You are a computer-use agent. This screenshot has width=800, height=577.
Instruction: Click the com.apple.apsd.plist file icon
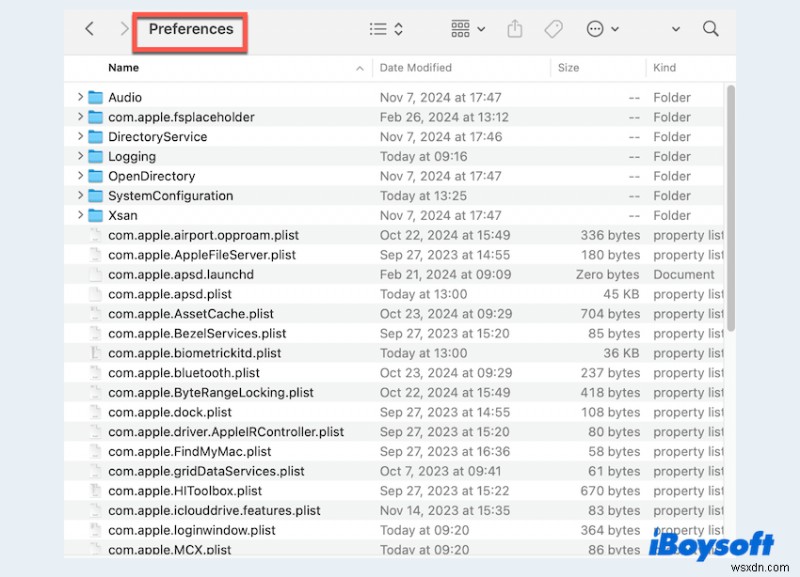click(95, 294)
